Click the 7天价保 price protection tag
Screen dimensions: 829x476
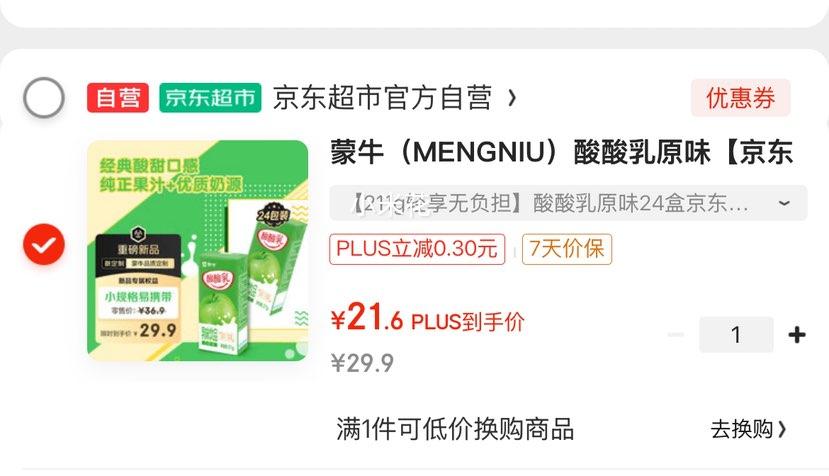[567, 249]
